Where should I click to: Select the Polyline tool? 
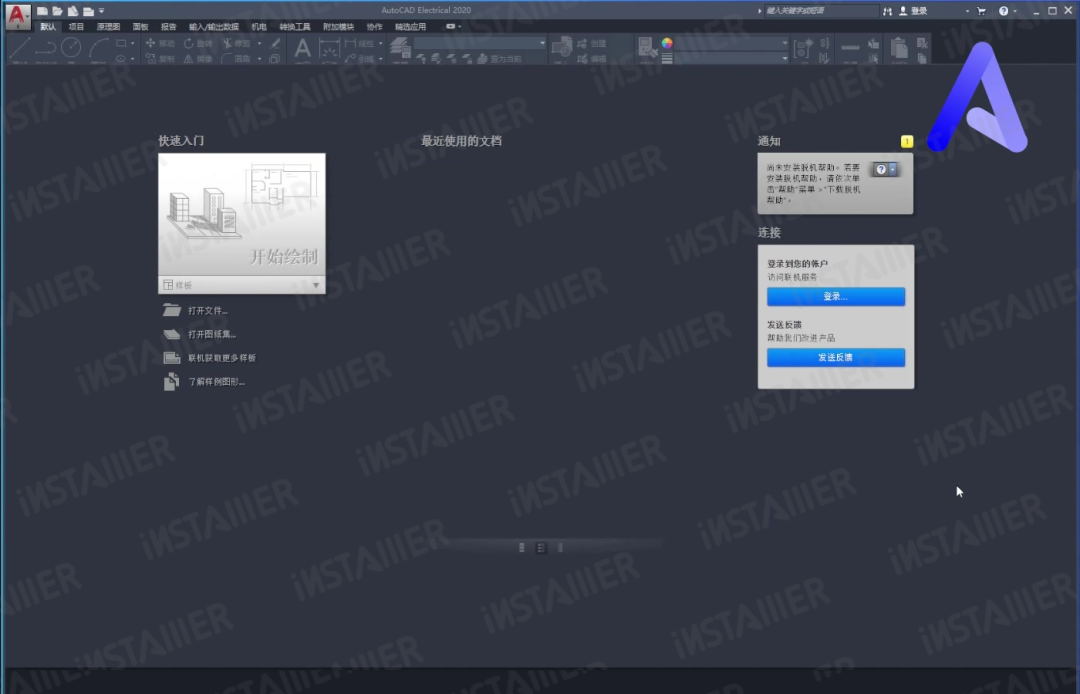pos(45,48)
